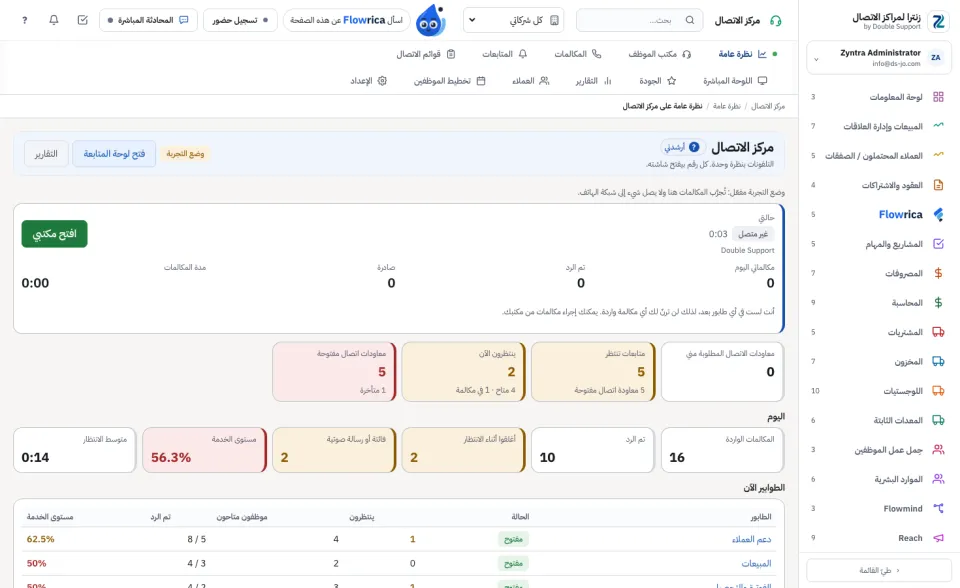960x588 pixels.
Task: Collapse the sidebar with طيّ القائمة
Action: pos(879,570)
